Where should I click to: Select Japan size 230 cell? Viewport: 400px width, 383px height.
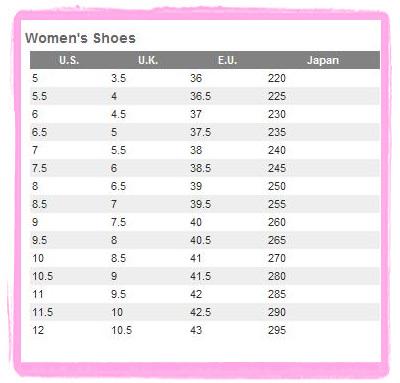pyautogui.click(x=277, y=114)
